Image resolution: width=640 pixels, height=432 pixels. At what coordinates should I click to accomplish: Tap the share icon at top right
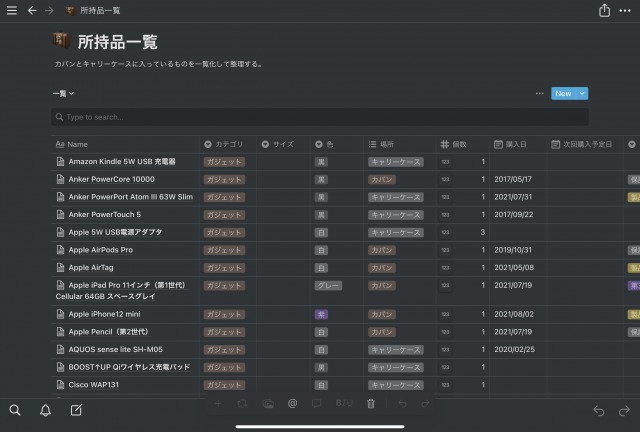[604, 10]
